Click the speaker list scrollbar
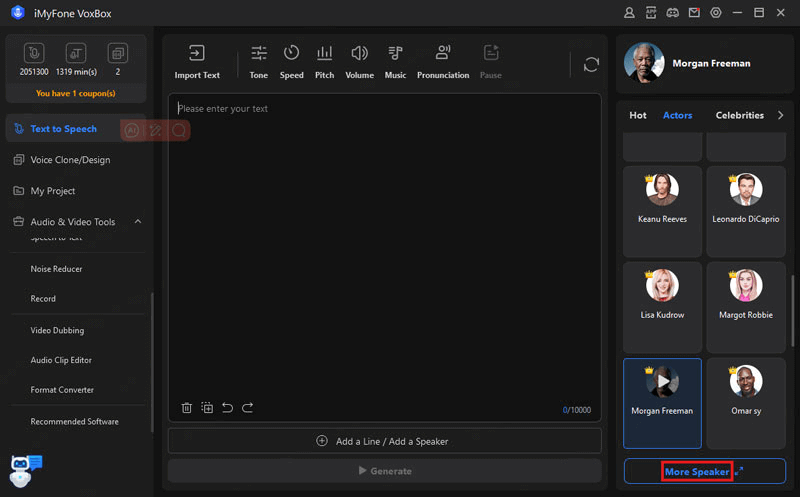 792,311
